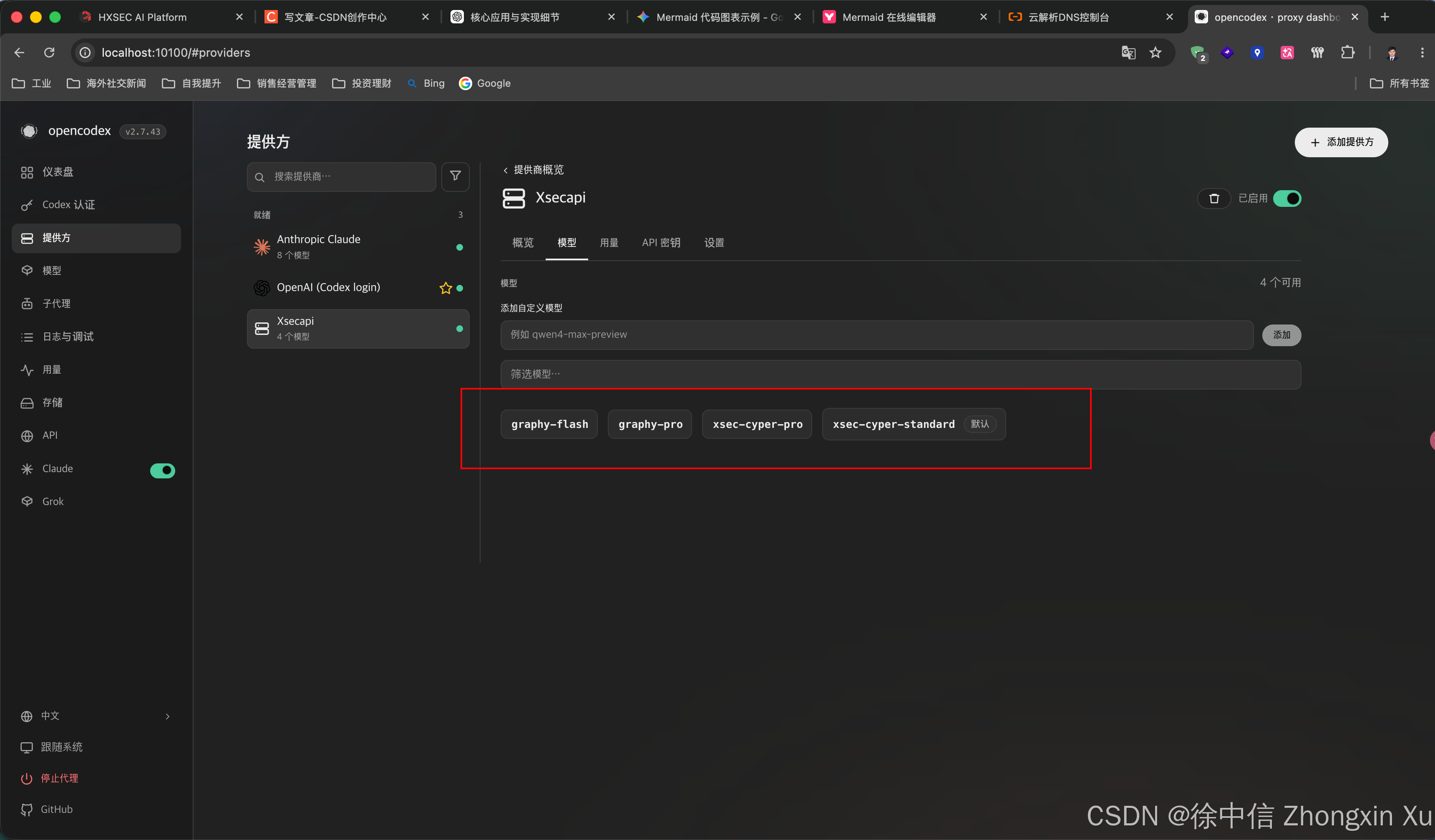Image resolution: width=1435 pixels, height=840 pixels.
Task: Open the 自我提升 bookmark folder
Action: tap(192, 83)
